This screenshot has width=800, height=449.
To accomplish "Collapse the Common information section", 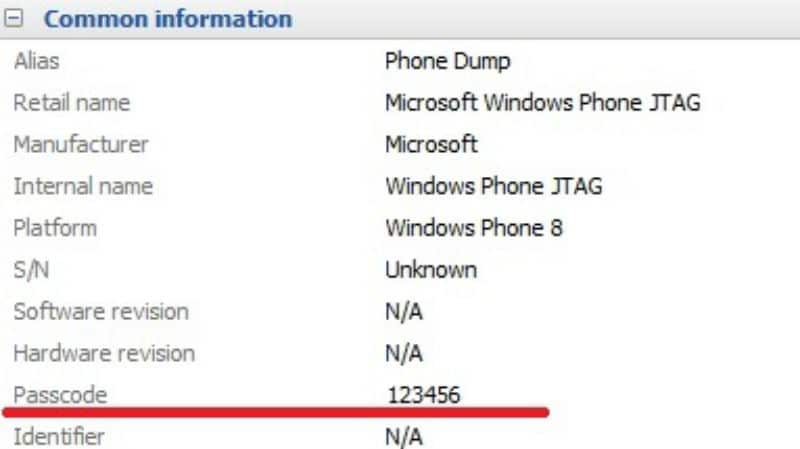I will point(13,19).
